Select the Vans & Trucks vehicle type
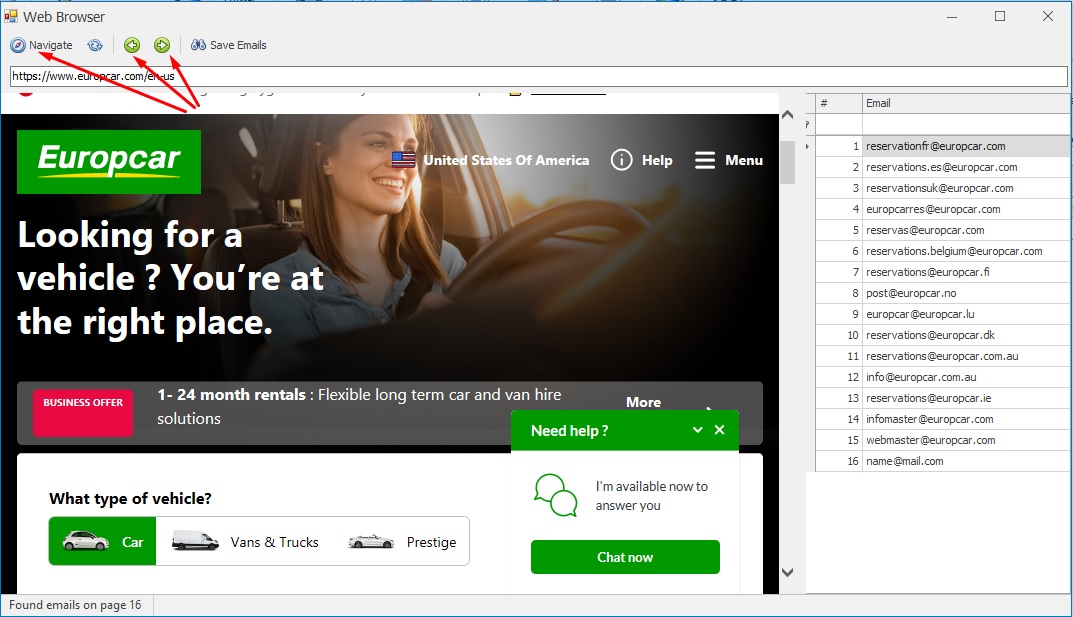This screenshot has width=1073, height=617. 245,542
